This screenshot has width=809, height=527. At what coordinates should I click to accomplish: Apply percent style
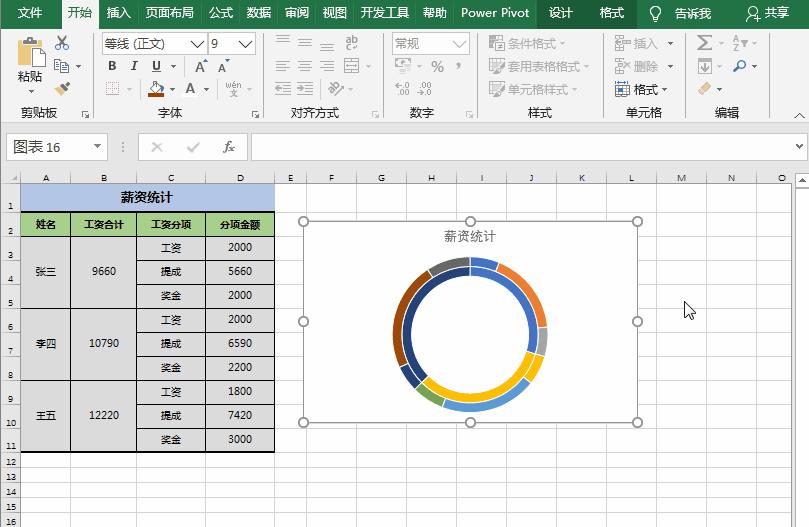point(437,67)
